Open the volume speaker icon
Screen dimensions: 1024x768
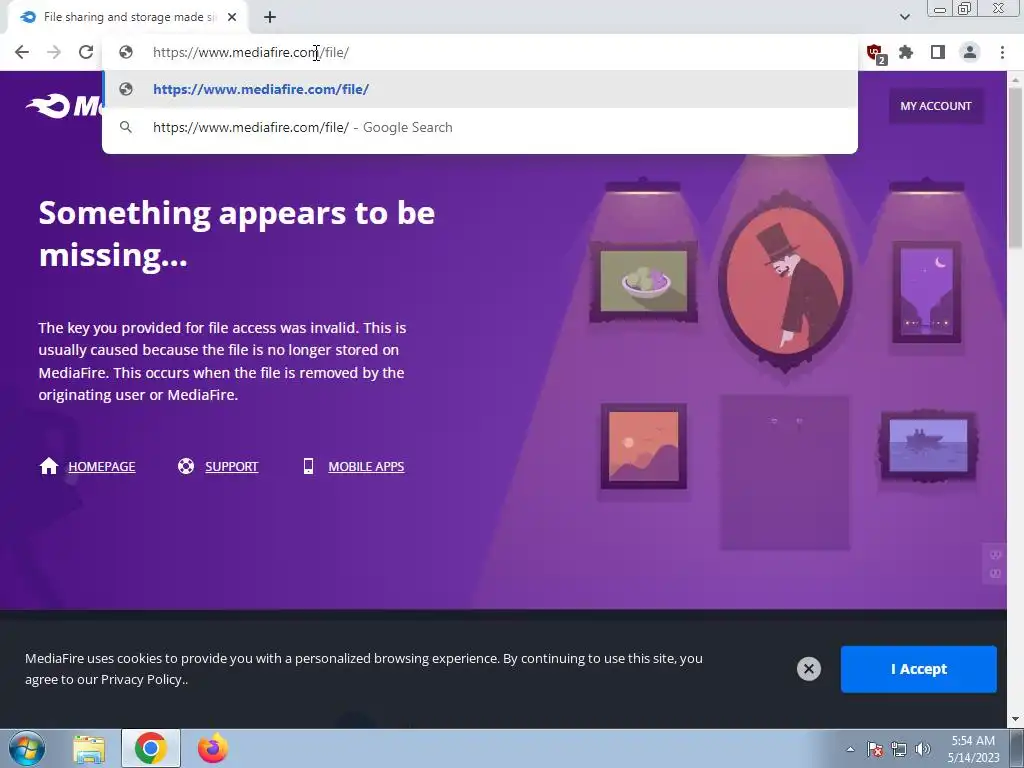pos(922,749)
